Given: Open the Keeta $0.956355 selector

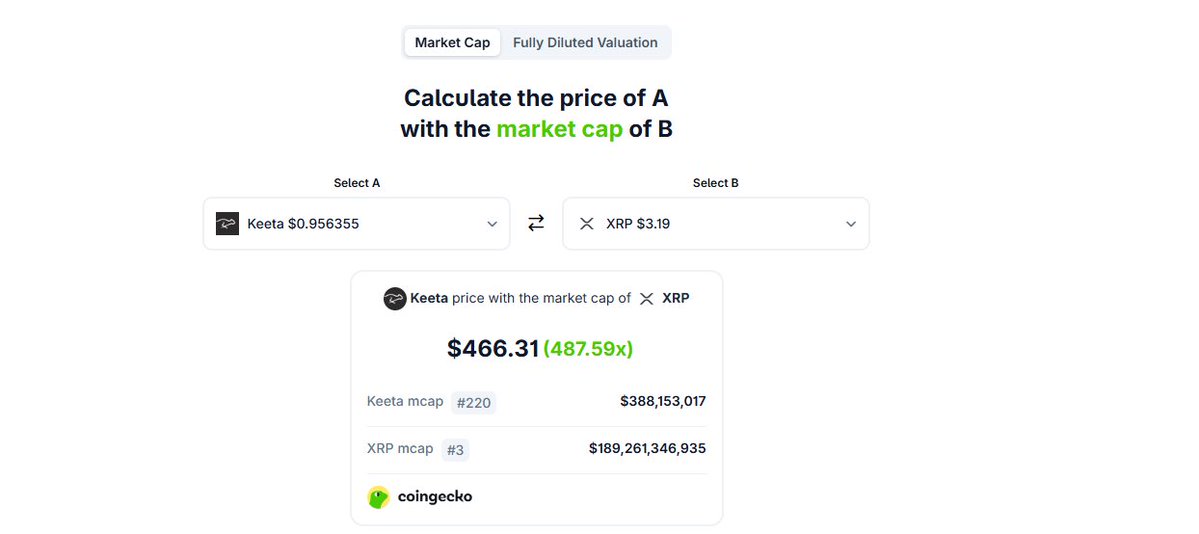Looking at the screenshot, I should [x=356, y=223].
